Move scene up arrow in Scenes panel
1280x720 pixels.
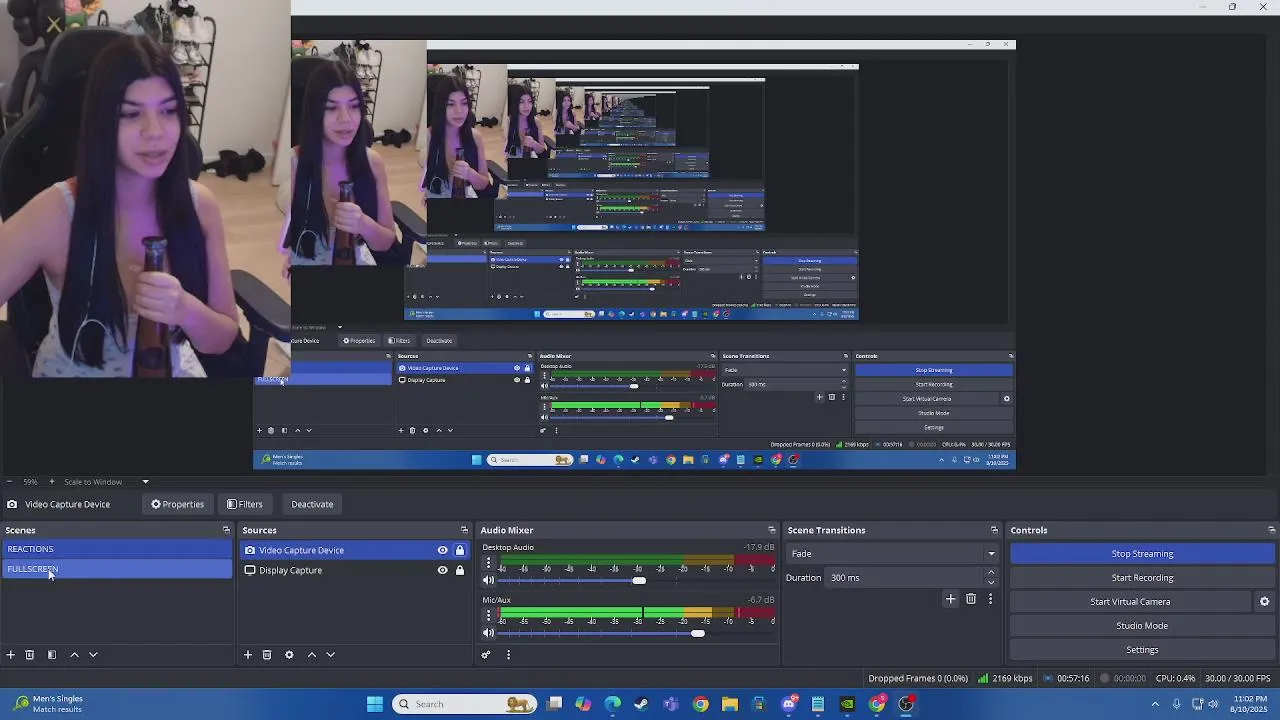(x=74, y=655)
